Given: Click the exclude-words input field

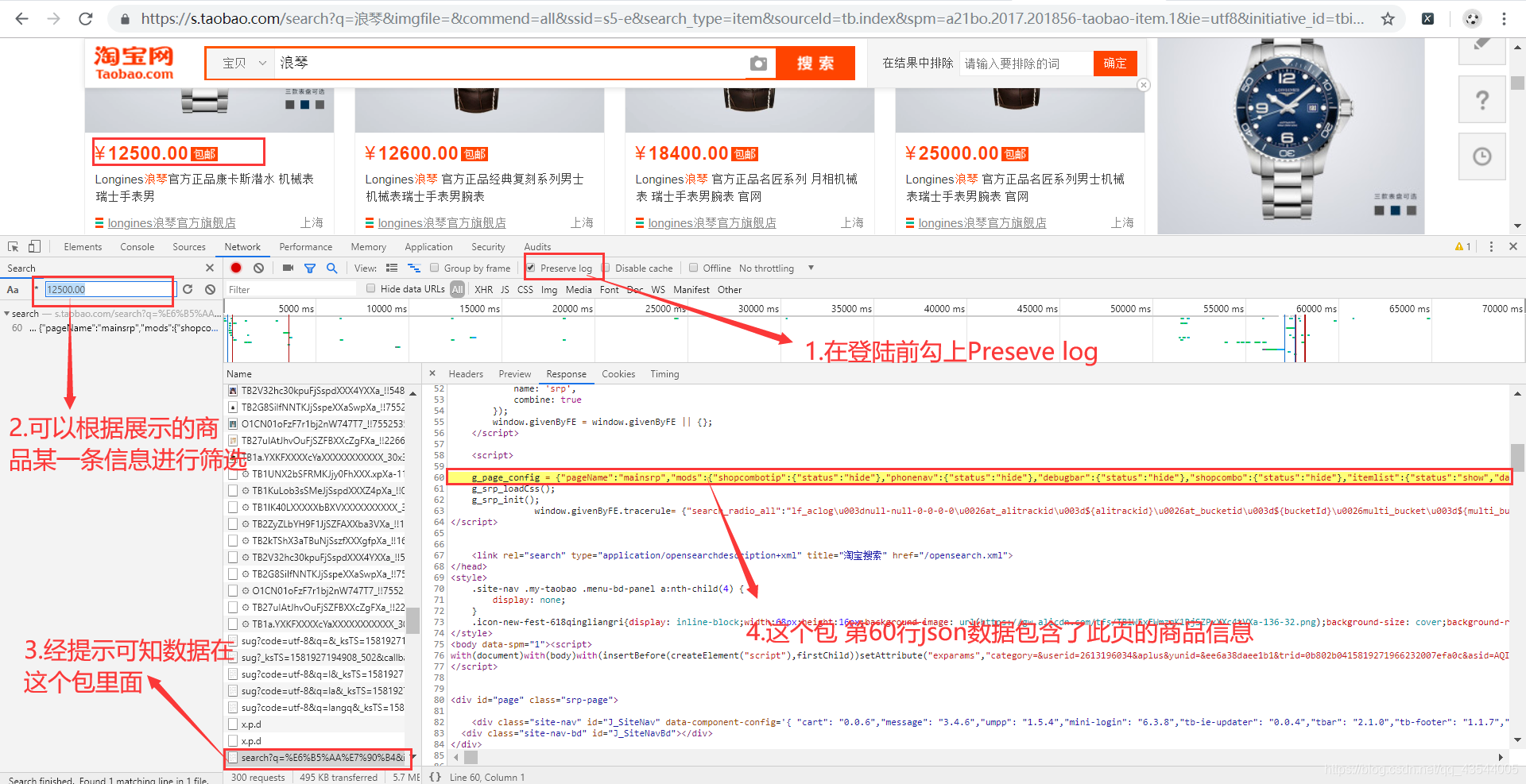Looking at the screenshot, I should point(1027,64).
